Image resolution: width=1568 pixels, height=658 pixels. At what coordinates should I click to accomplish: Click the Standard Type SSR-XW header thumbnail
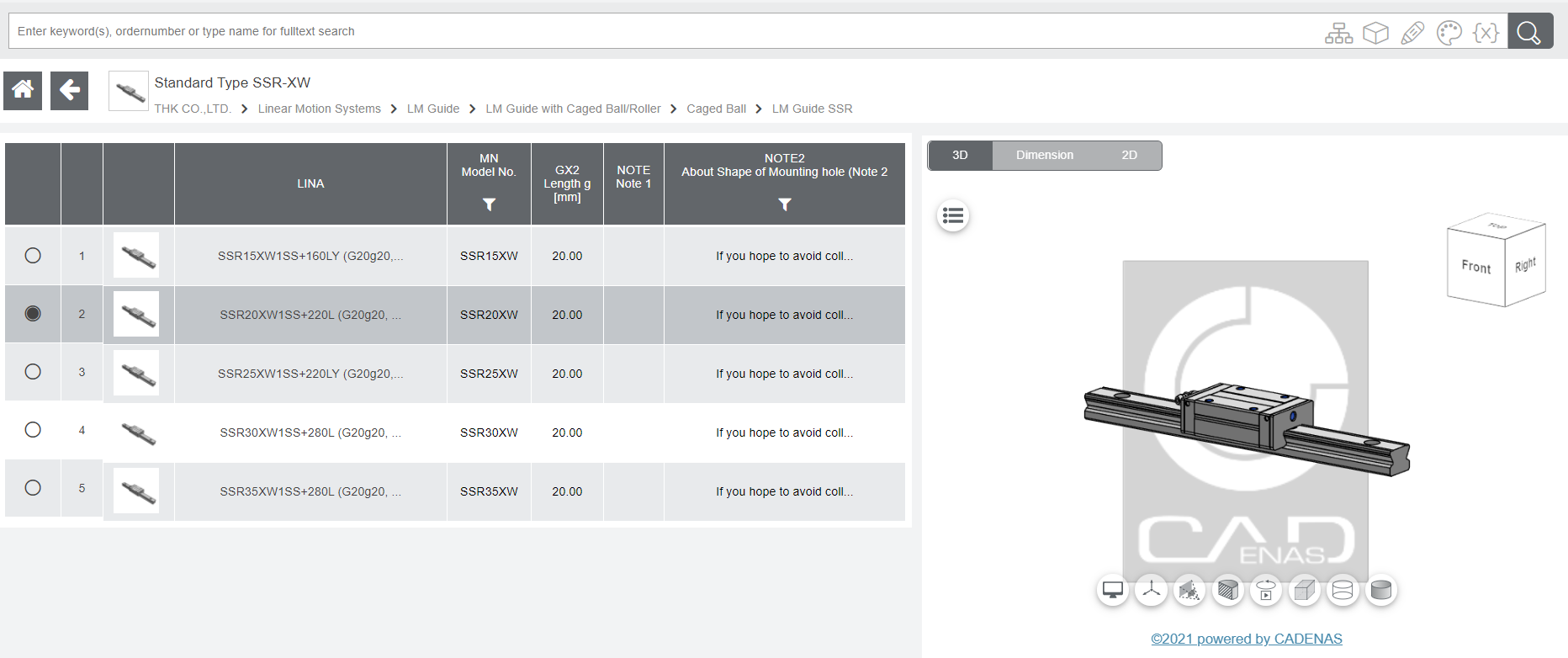tap(129, 91)
